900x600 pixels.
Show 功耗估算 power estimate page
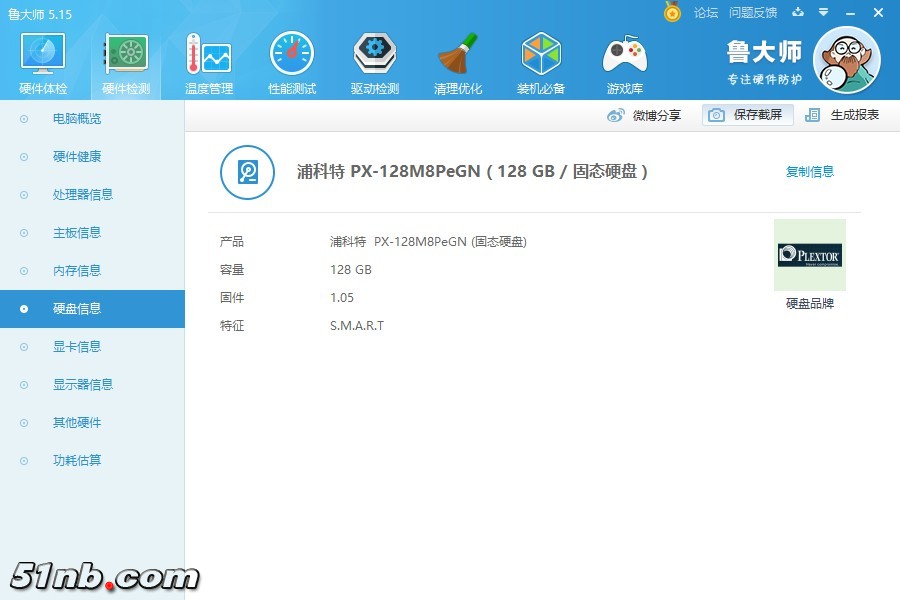tap(77, 461)
